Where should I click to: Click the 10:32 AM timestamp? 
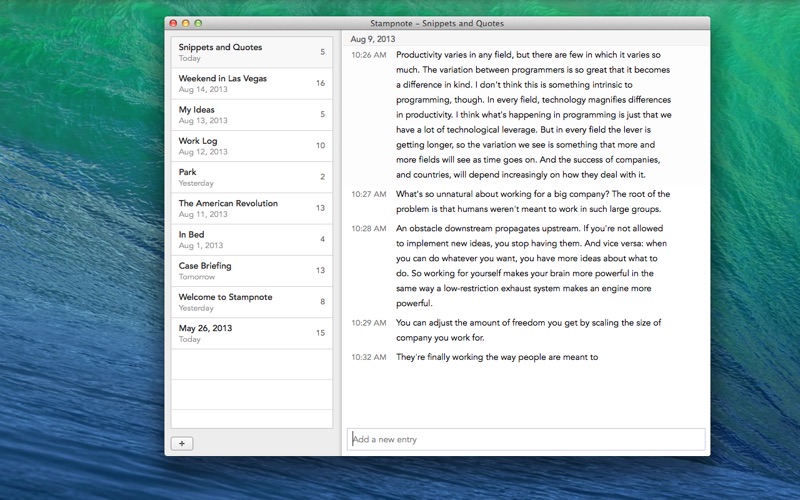368,357
